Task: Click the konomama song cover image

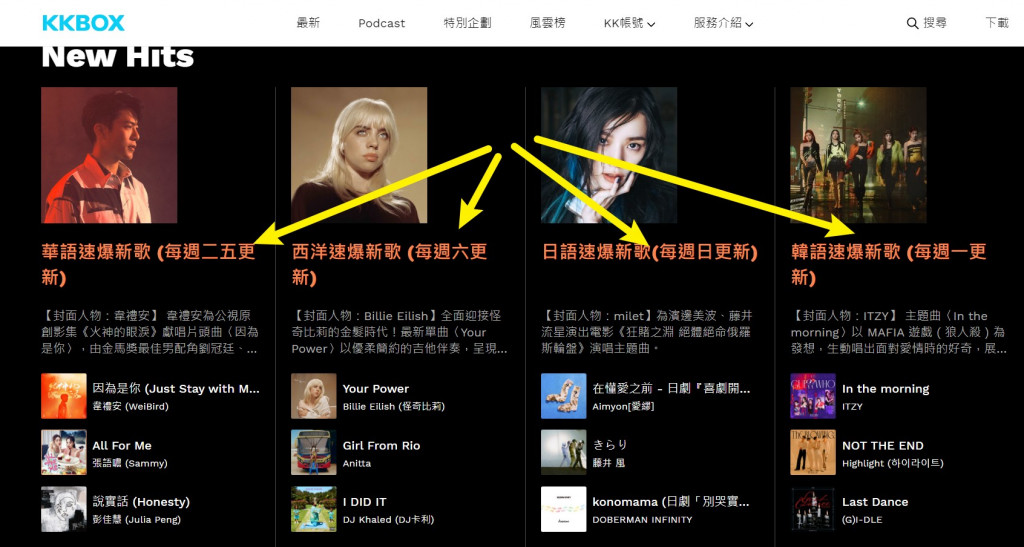Action: pos(564,509)
